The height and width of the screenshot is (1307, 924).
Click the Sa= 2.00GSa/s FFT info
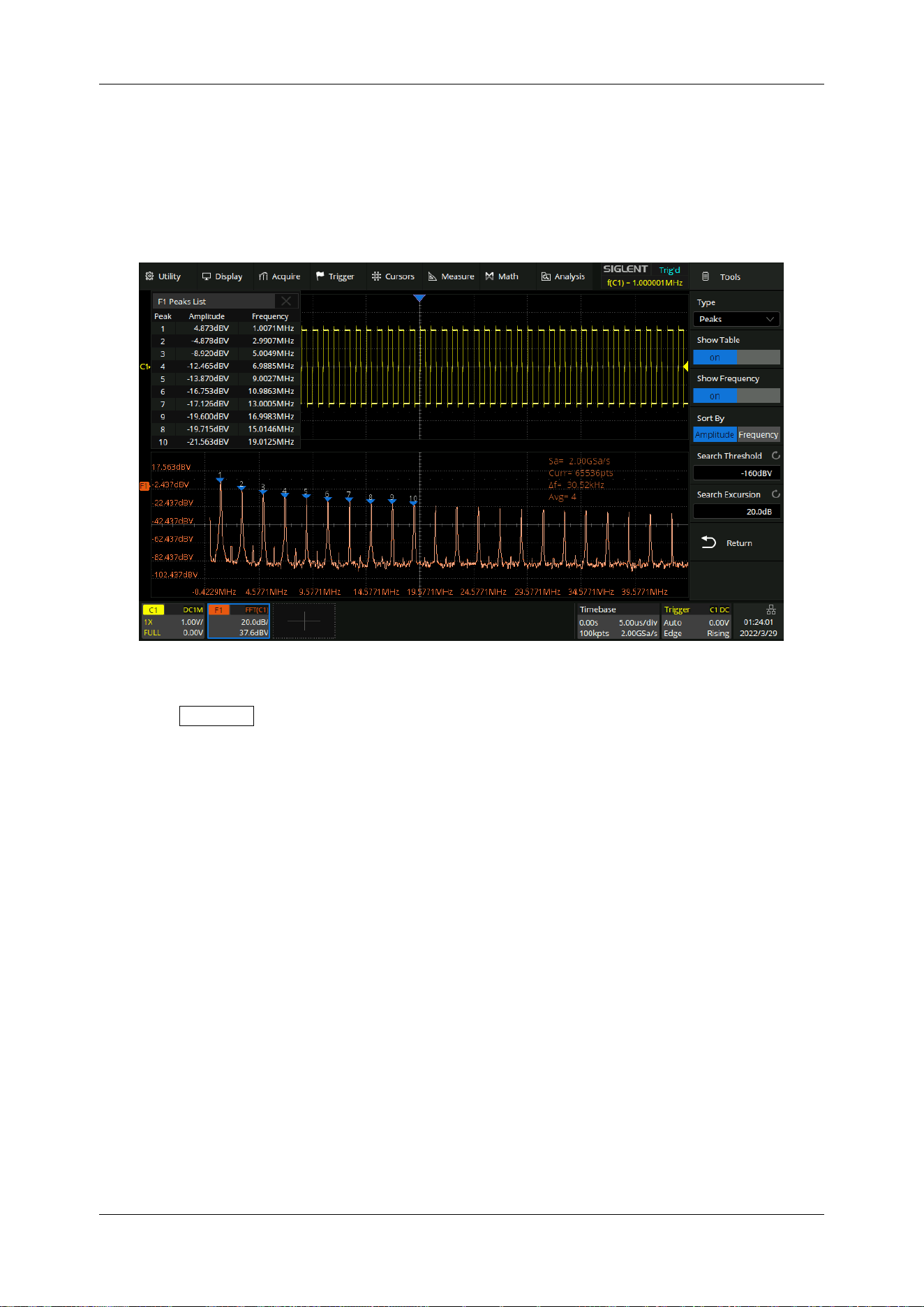[x=579, y=461]
